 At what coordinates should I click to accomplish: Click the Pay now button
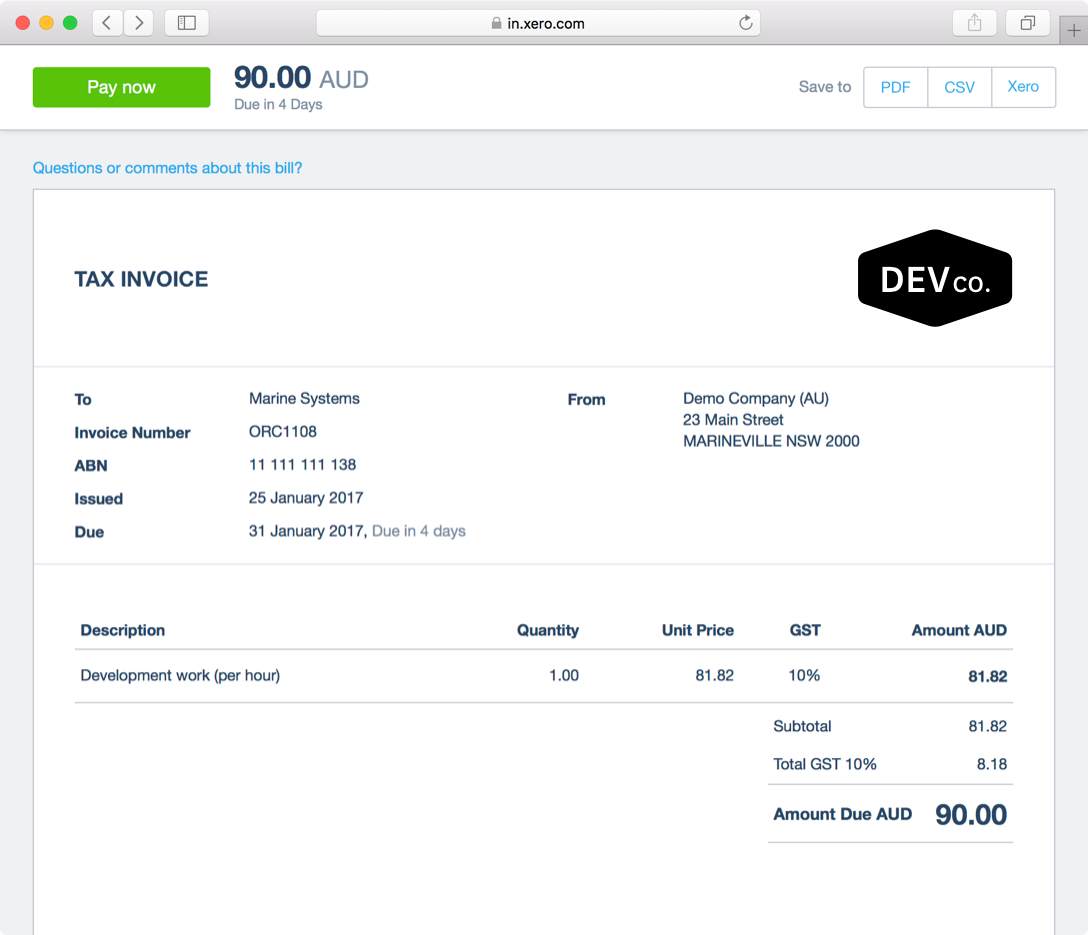(x=121, y=87)
